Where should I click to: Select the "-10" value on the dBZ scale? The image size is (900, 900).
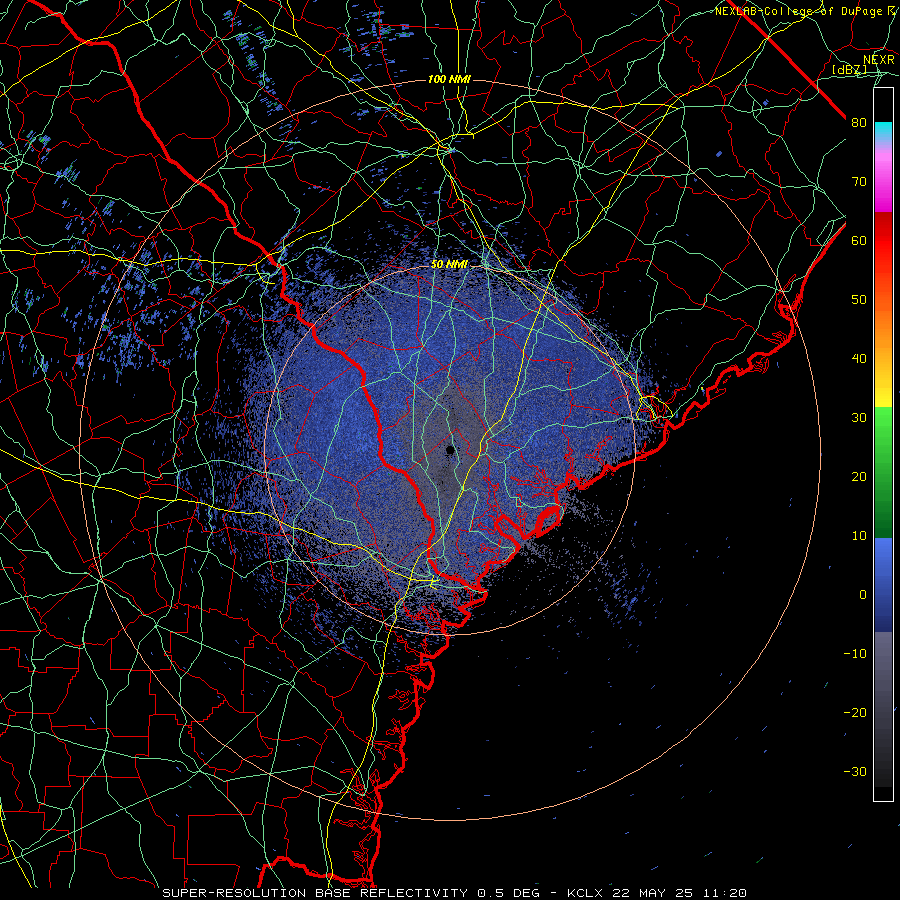[855, 653]
